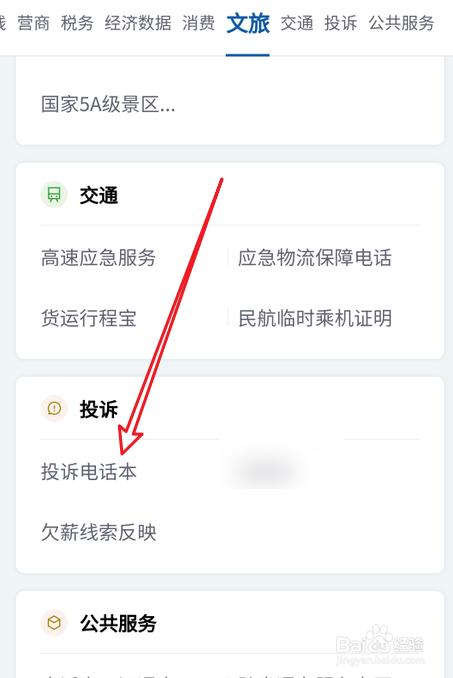This screenshot has height=678, width=453.
Task: Open the 经济数据 tab
Action: tap(138, 23)
